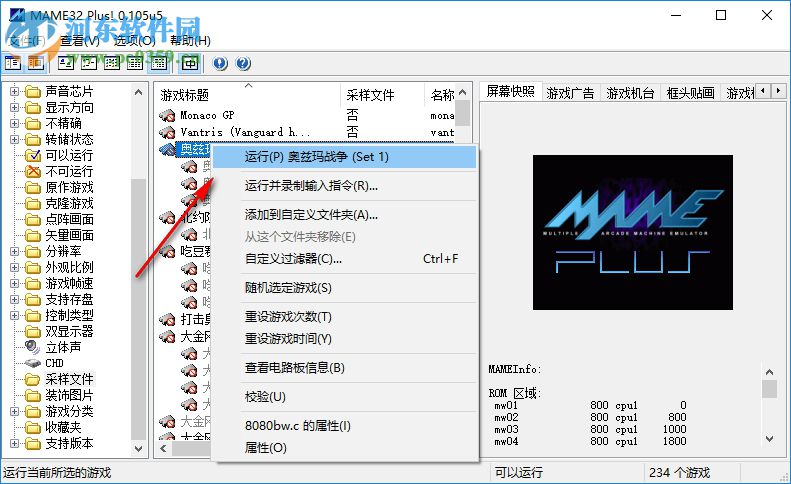
Task: Expand the 显示方向 tree node
Action: (14, 107)
